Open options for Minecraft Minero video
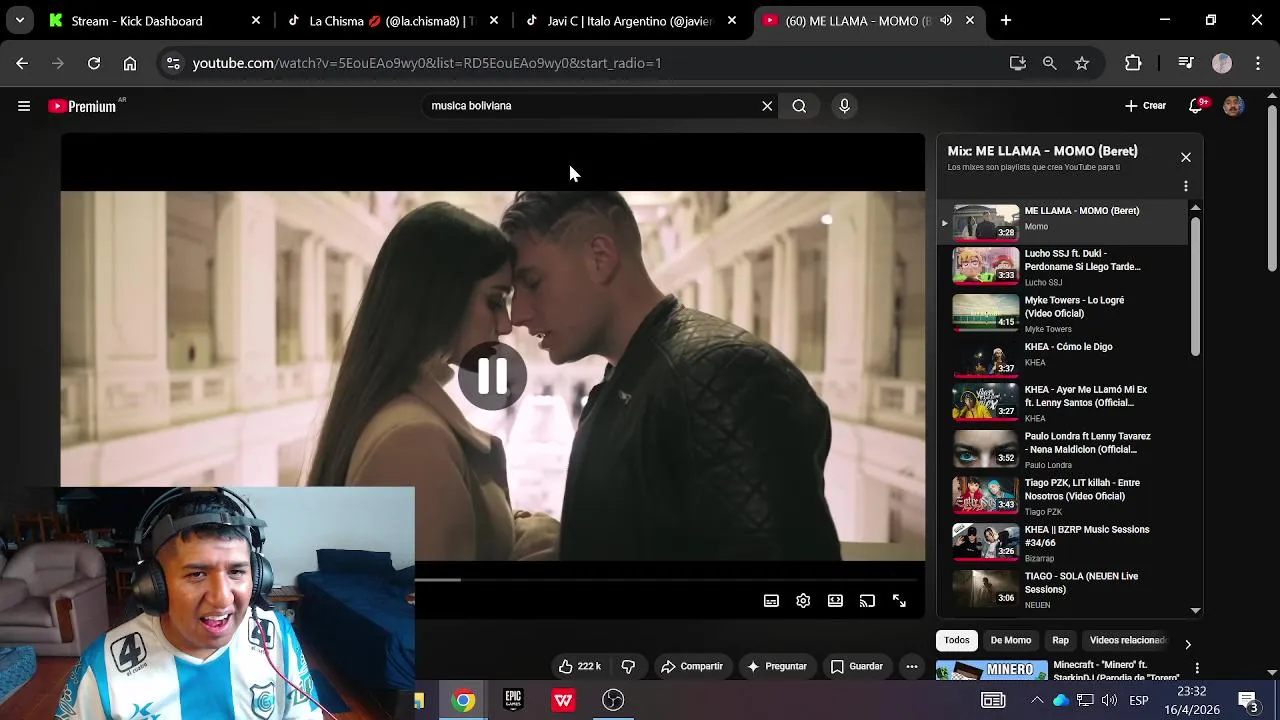1280x720 pixels. coord(1197,668)
